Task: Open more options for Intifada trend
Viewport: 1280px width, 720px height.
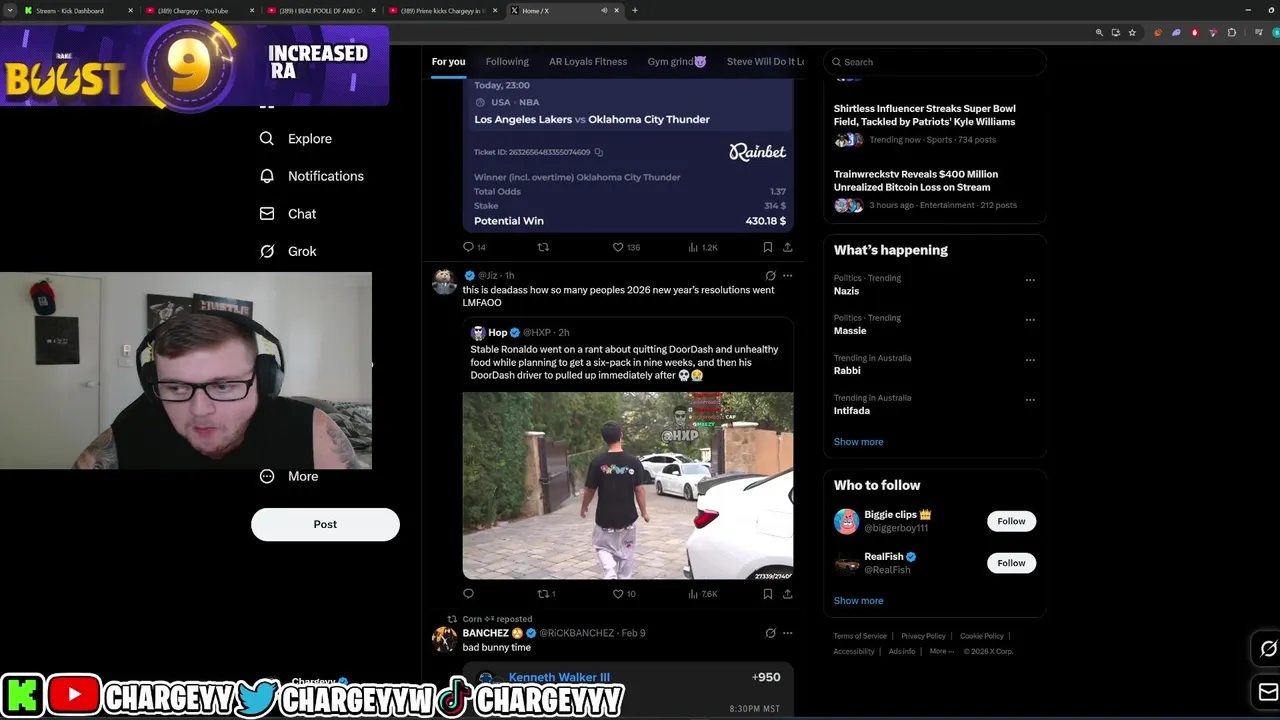Action: 1030,400
